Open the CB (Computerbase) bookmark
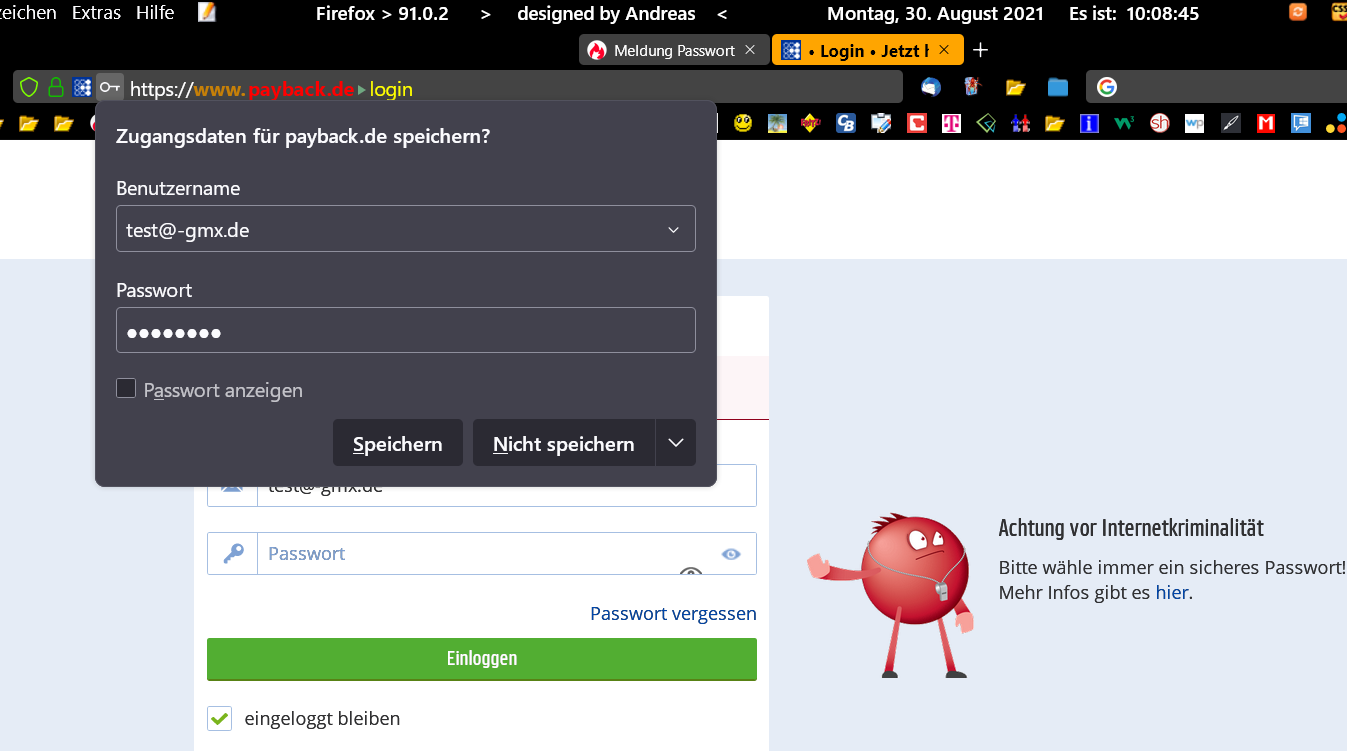Screen dimensions: 1347x751 tap(846, 124)
